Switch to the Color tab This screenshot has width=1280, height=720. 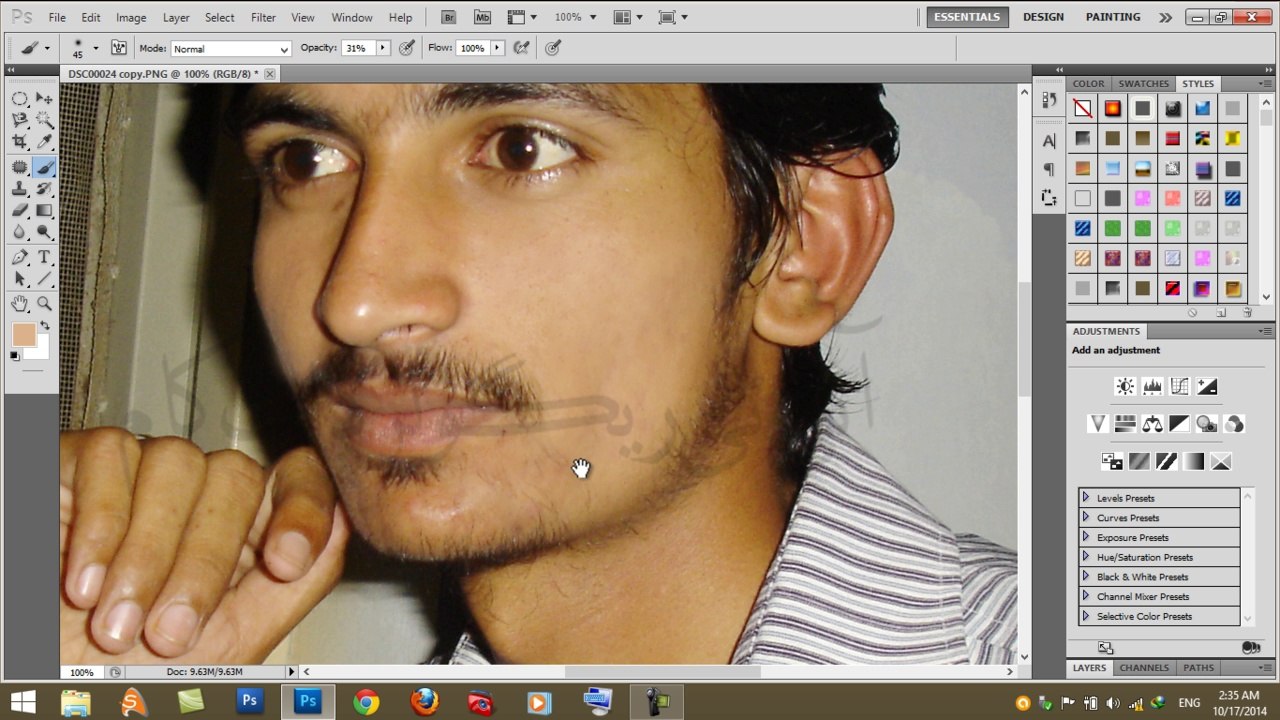coord(1088,84)
